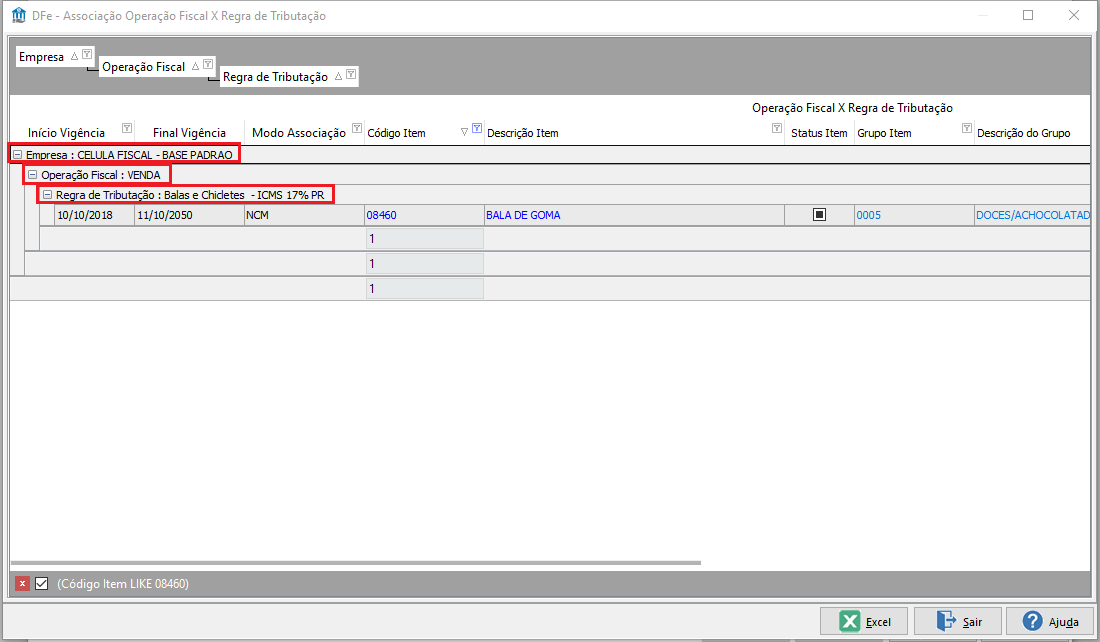
Task: Click Final Vigência column header
Action: 189,133
